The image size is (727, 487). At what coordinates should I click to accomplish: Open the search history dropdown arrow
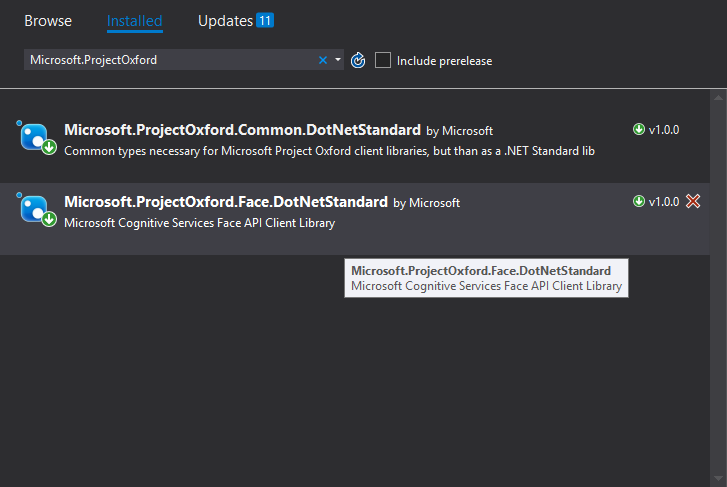tap(338, 60)
